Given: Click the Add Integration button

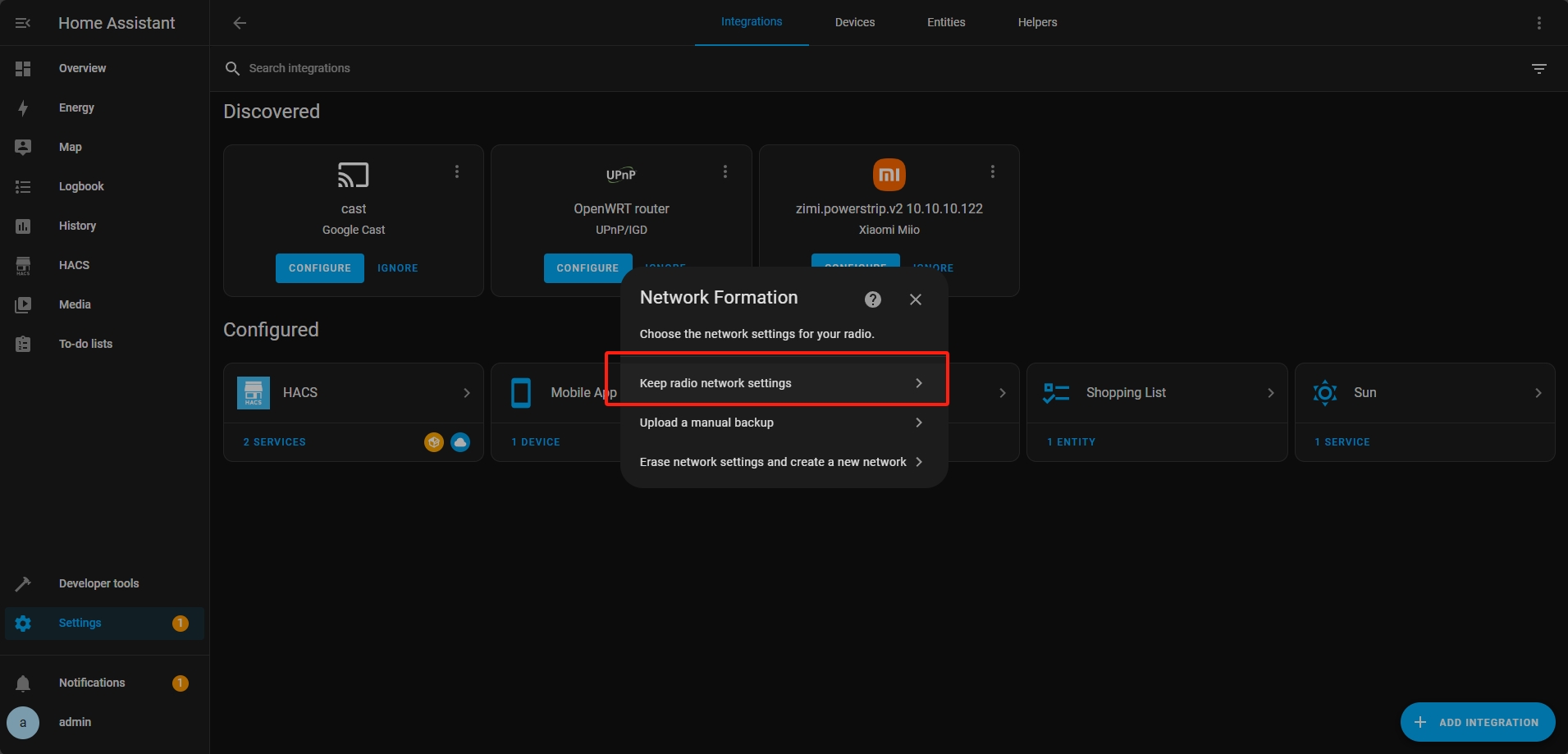Looking at the screenshot, I should 1477,722.
